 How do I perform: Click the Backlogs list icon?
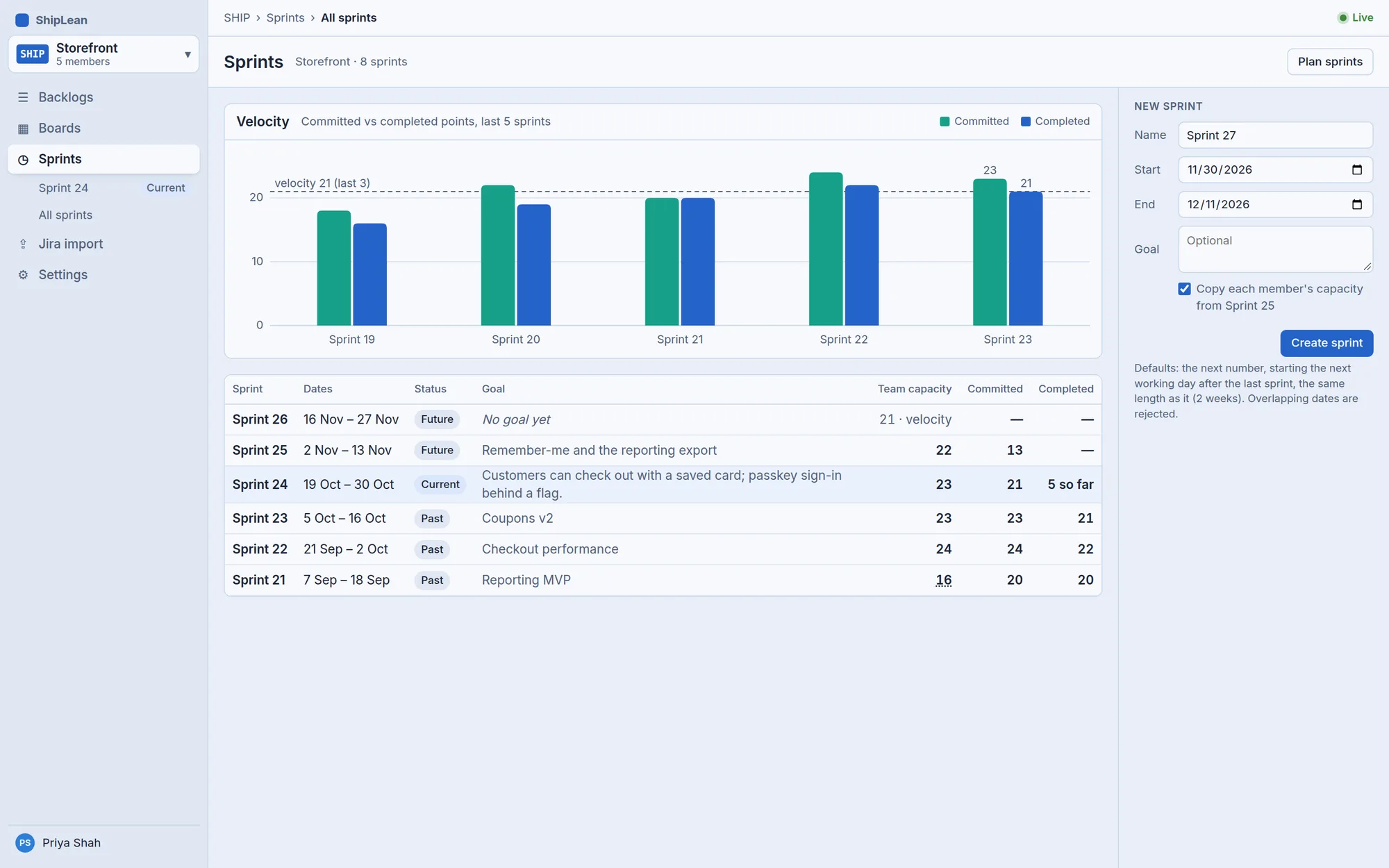click(23, 97)
